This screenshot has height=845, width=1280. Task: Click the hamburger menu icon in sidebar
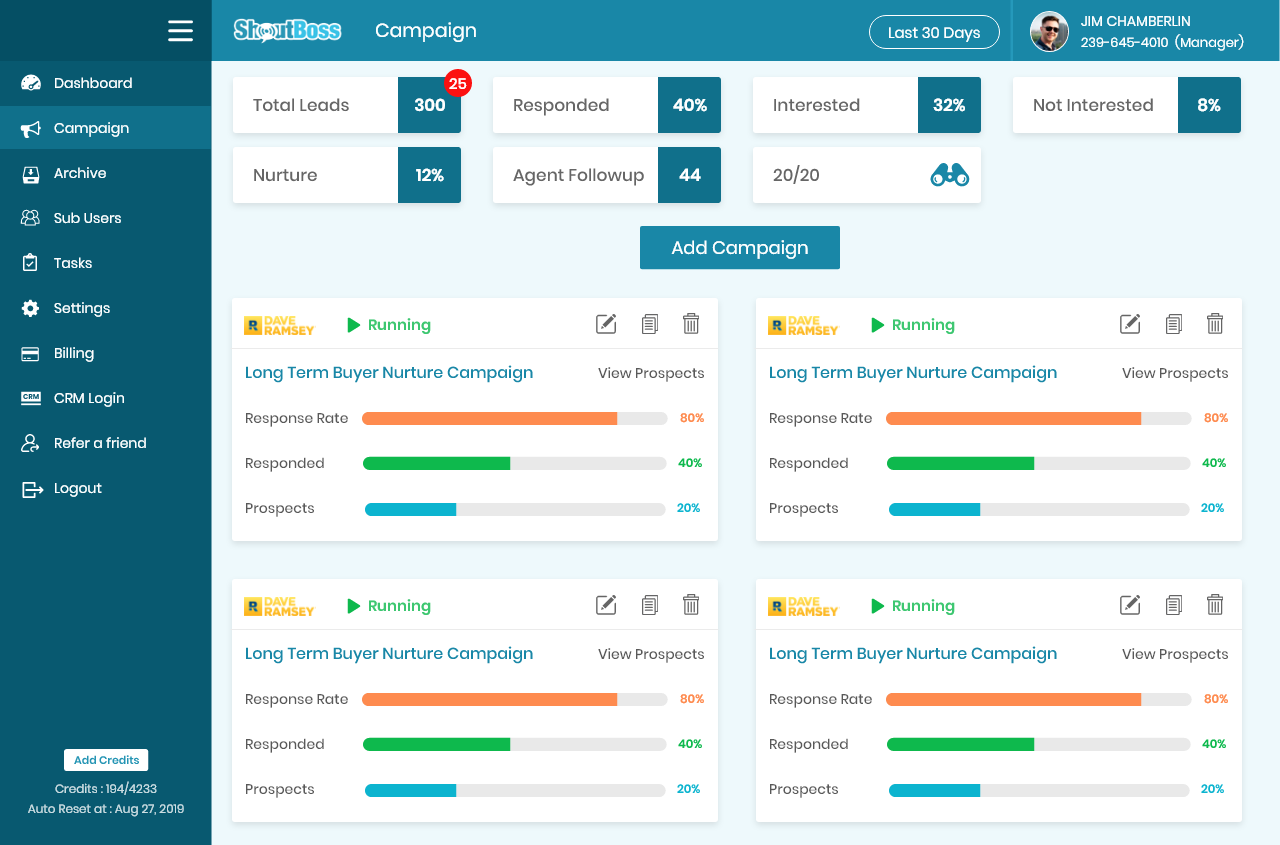(181, 31)
